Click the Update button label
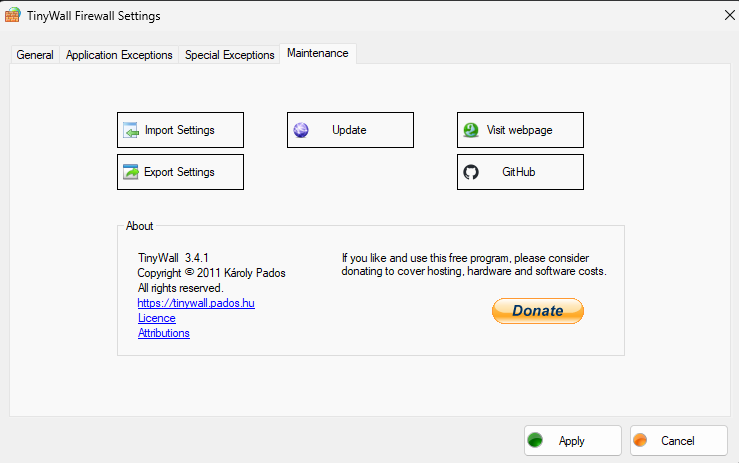The width and height of the screenshot is (739, 463). point(349,130)
